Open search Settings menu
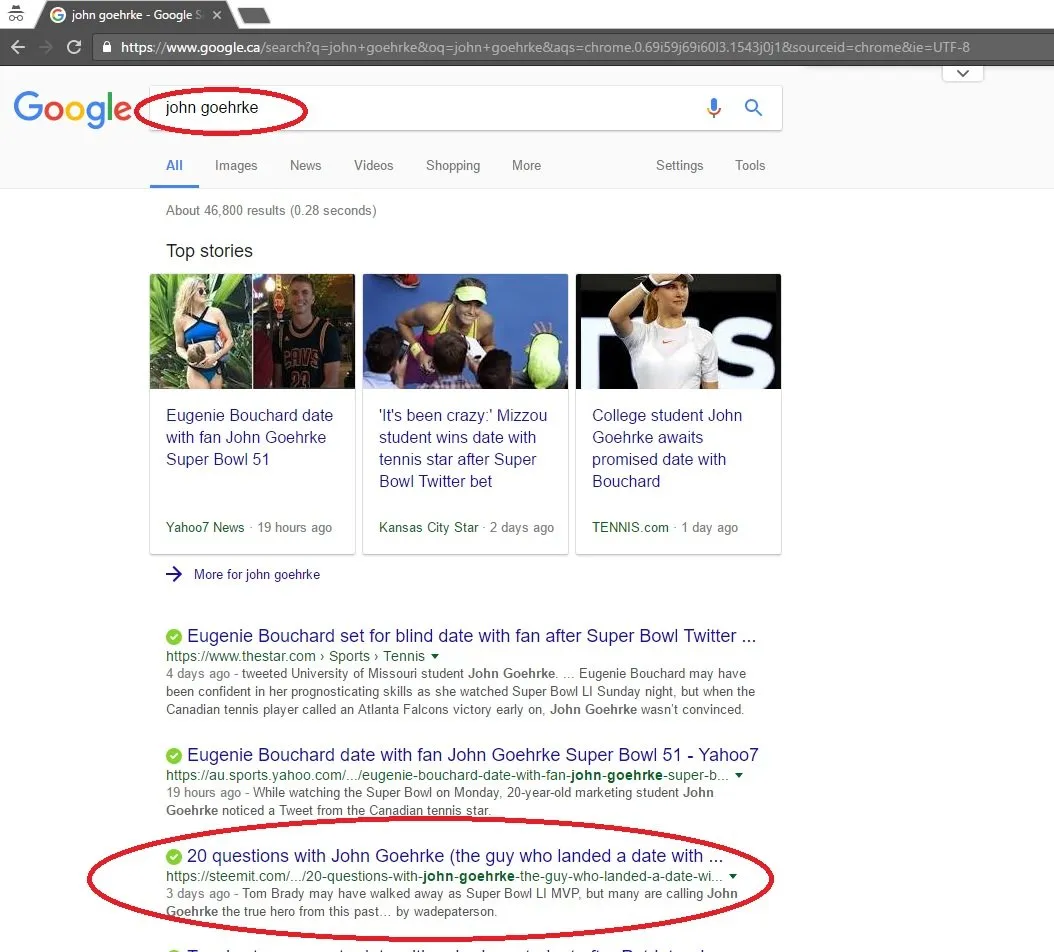This screenshot has height=952, width=1054. pos(680,165)
